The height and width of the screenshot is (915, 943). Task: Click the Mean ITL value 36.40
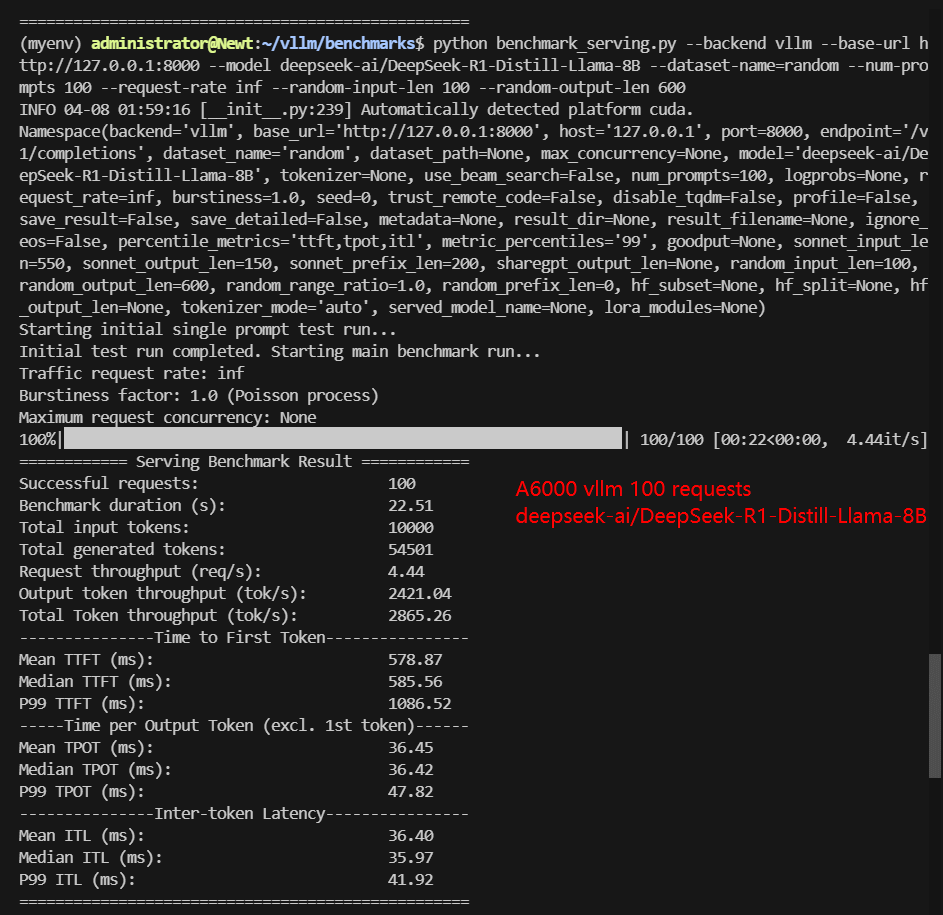410,836
